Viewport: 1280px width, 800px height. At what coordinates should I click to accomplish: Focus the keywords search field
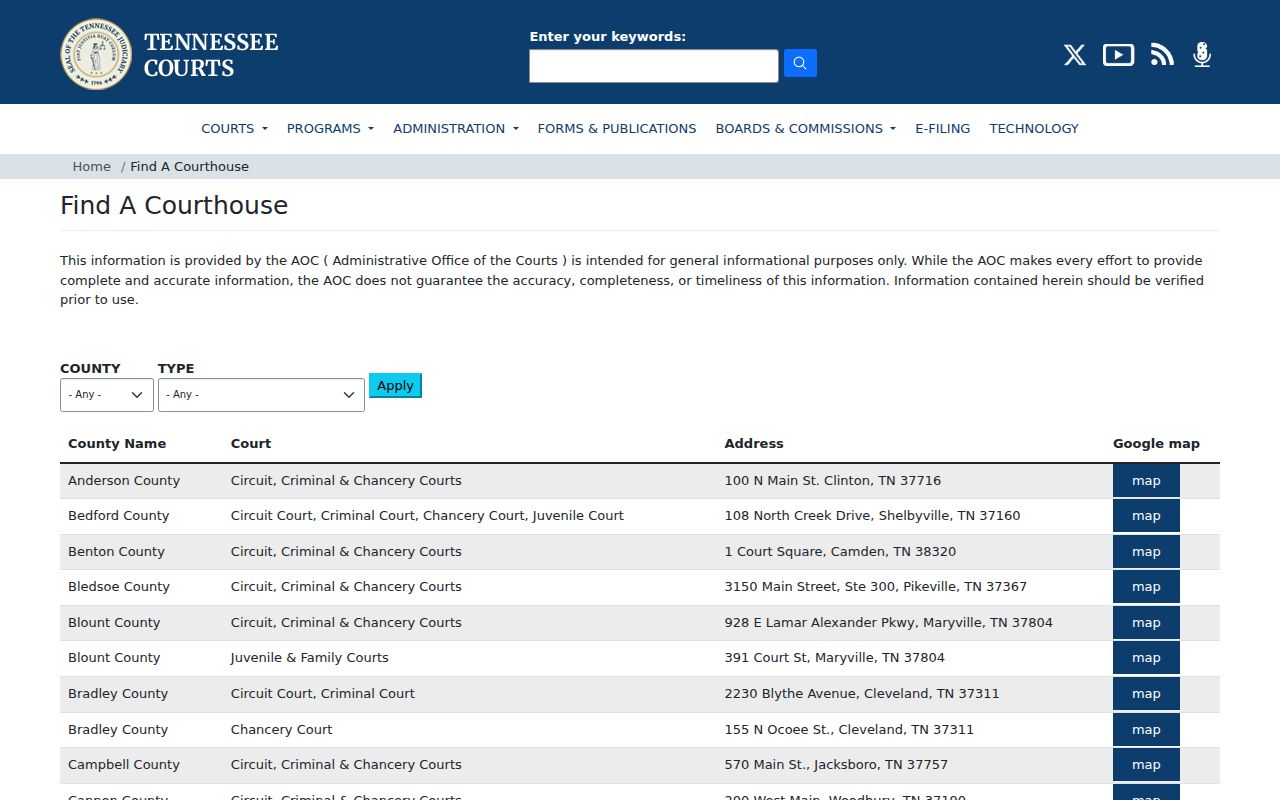point(654,66)
